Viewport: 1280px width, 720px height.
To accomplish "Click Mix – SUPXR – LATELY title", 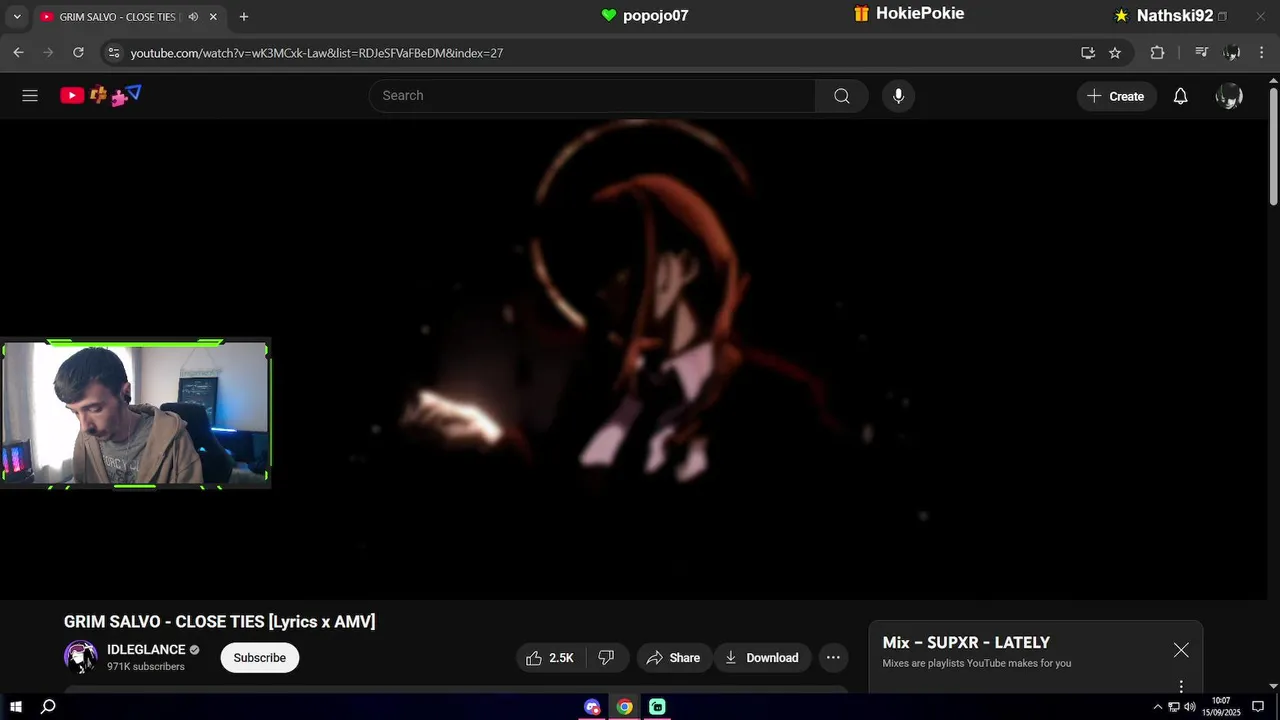I will point(966,643).
